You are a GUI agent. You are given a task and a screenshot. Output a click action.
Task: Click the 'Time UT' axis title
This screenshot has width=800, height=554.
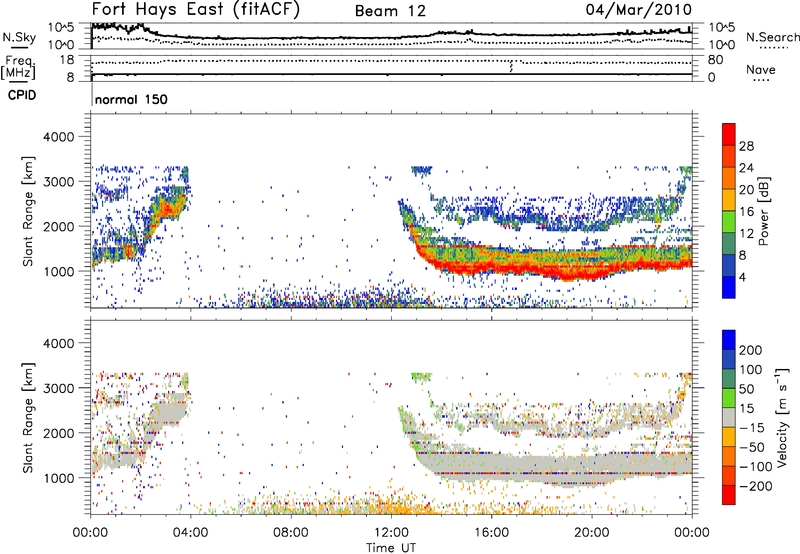tap(391, 548)
